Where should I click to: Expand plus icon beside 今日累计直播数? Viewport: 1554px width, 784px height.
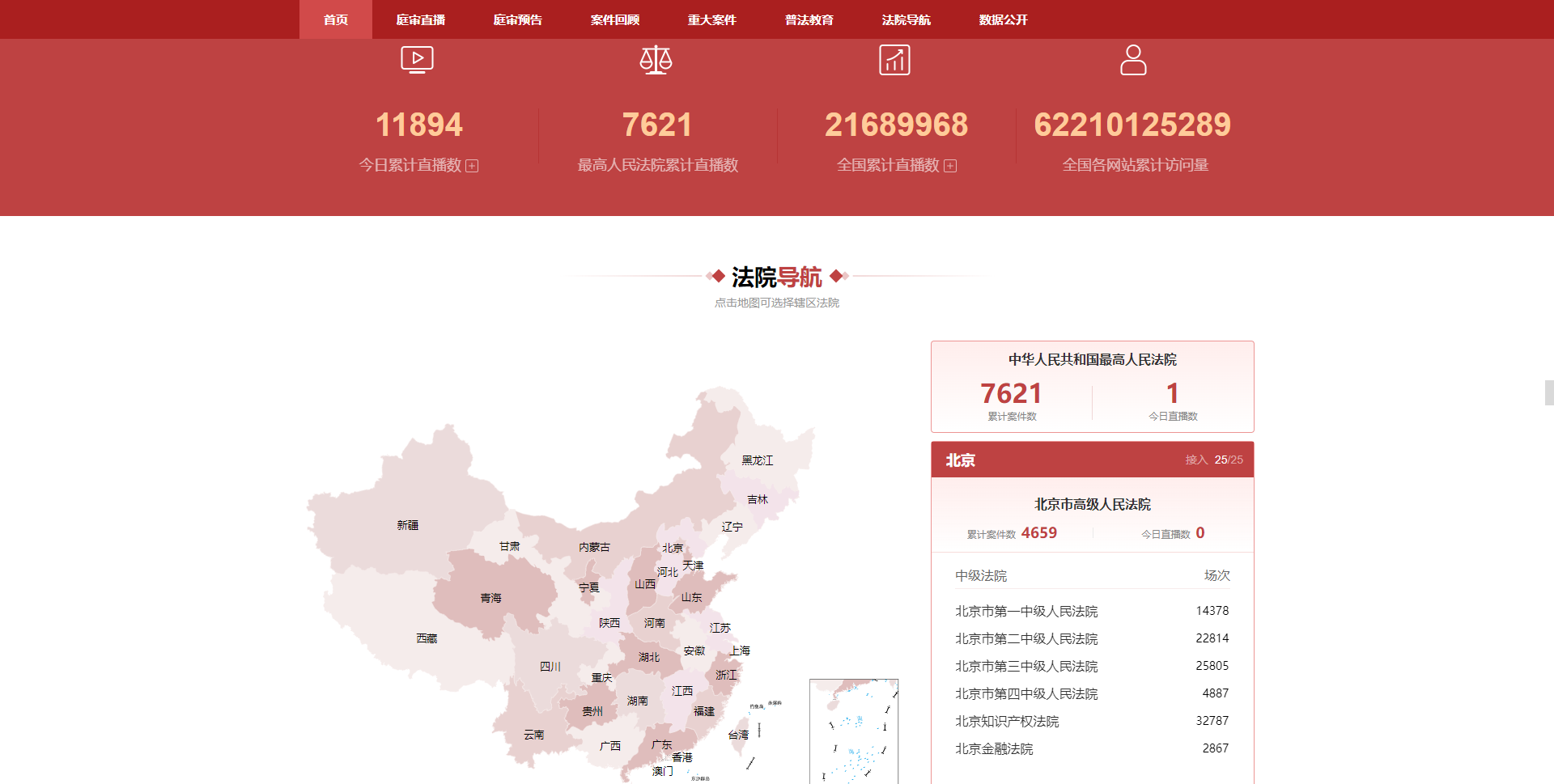472,166
